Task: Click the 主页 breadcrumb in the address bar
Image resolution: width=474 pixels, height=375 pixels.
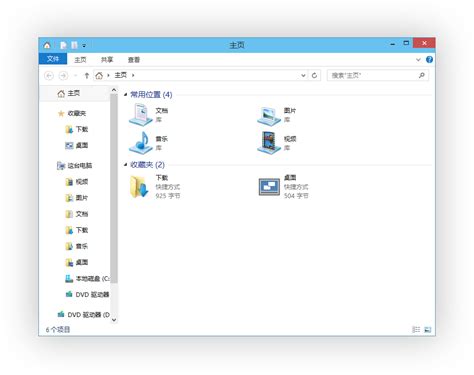Action: click(121, 75)
